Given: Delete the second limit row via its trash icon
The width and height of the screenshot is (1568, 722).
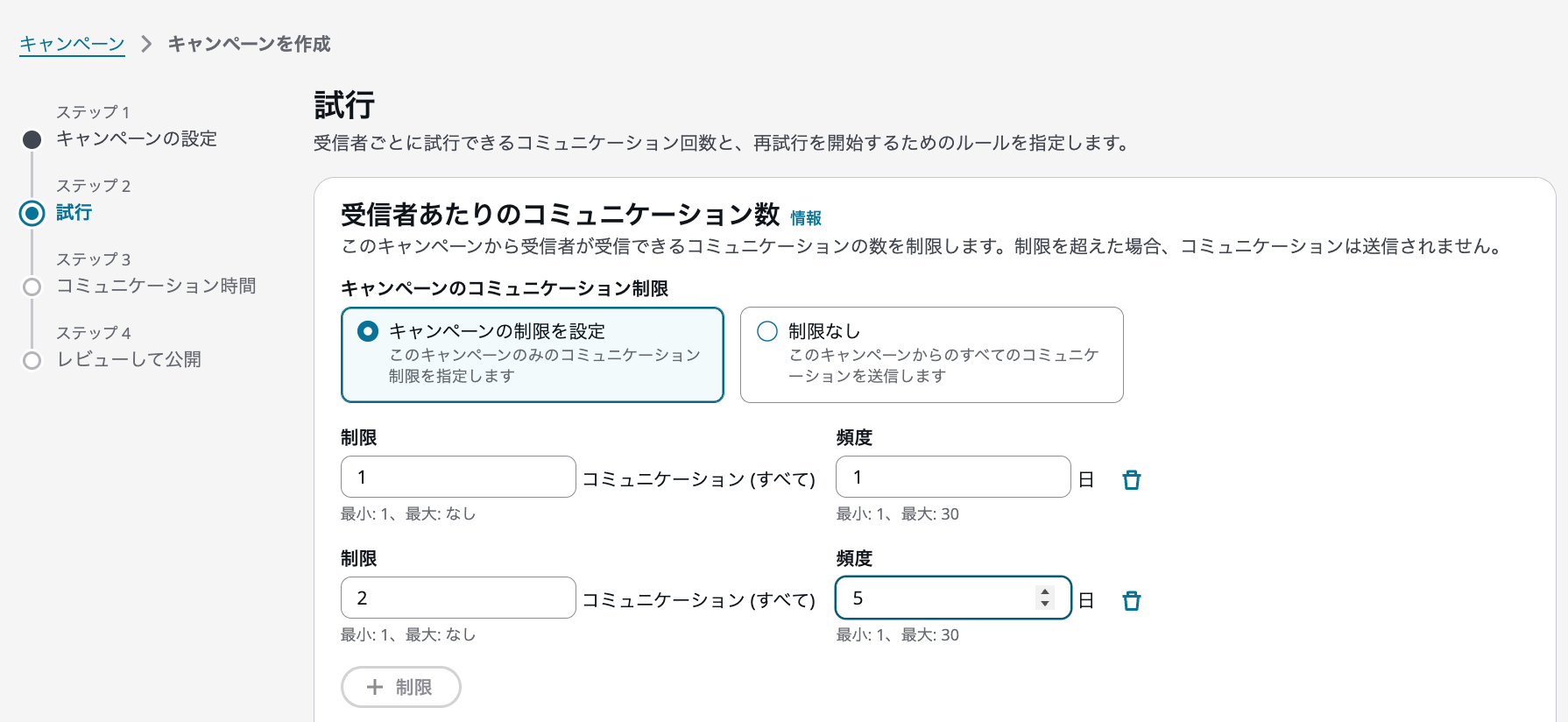Looking at the screenshot, I should pyautogui.click(x=1132, y=600).
